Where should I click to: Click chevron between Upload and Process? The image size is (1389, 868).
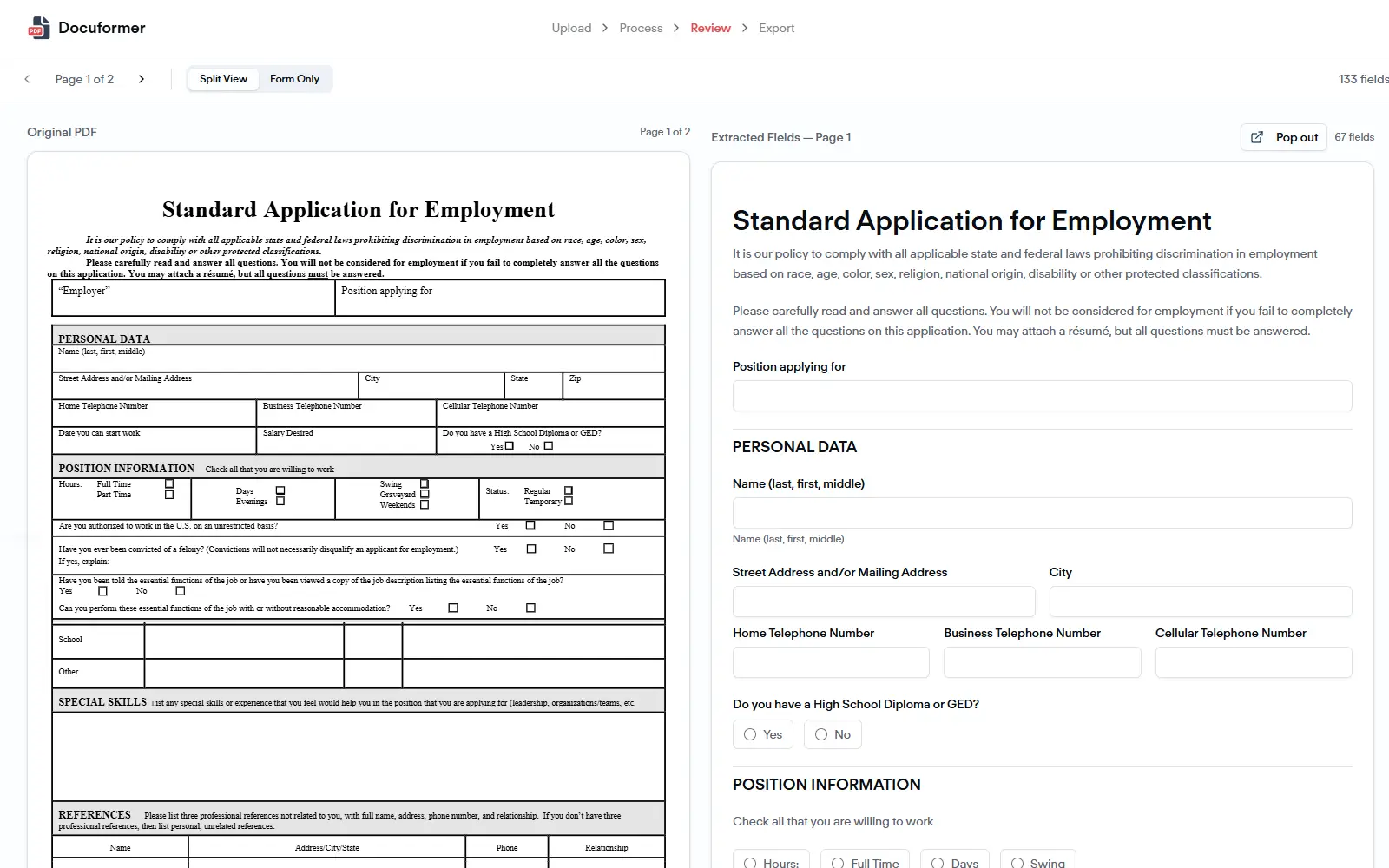coord(605,28)
